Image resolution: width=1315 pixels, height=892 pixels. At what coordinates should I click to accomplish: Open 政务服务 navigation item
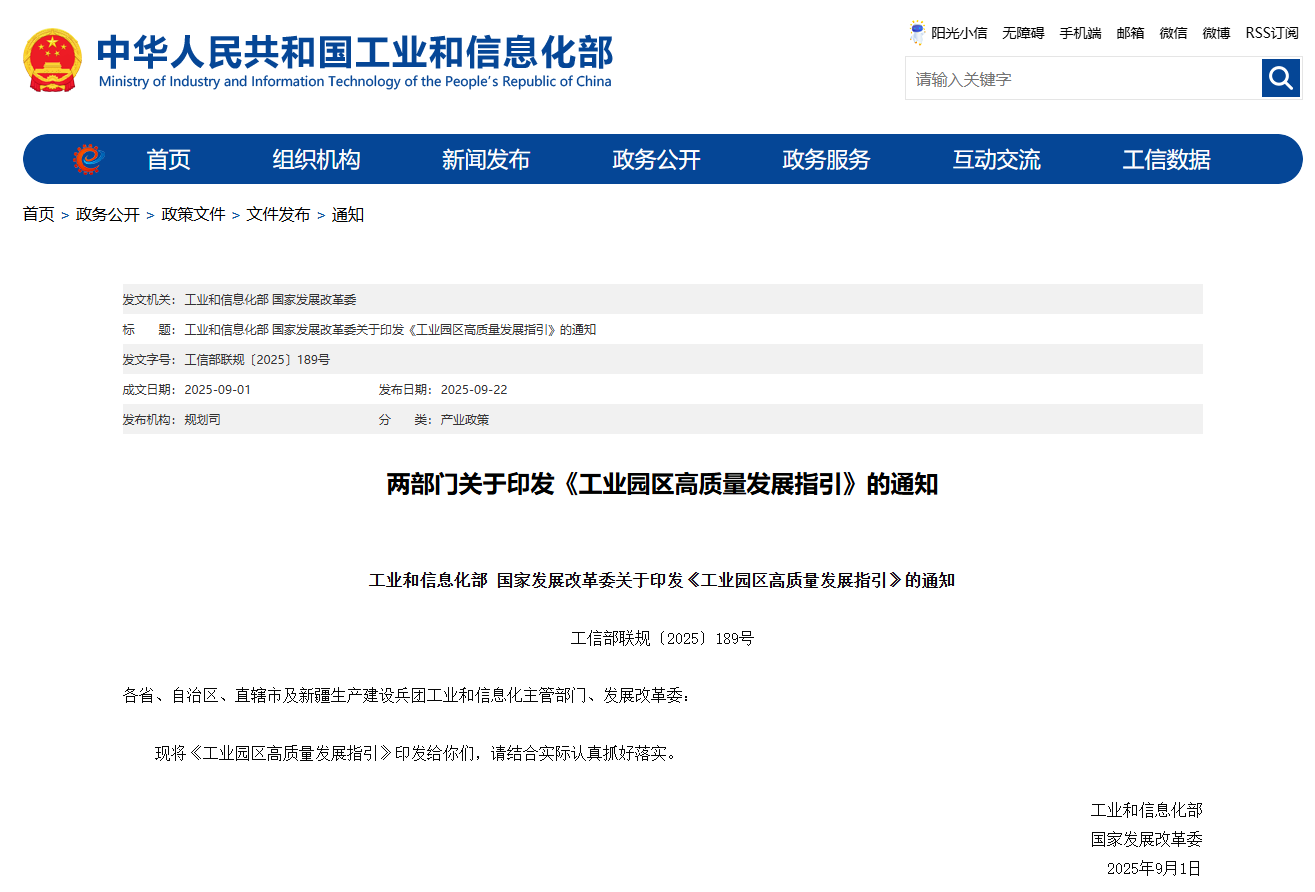tap(826, 160)
